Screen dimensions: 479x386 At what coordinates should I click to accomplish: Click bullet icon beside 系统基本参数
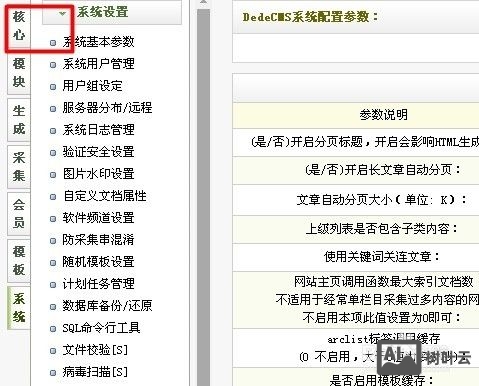click(x=53, y=43)
